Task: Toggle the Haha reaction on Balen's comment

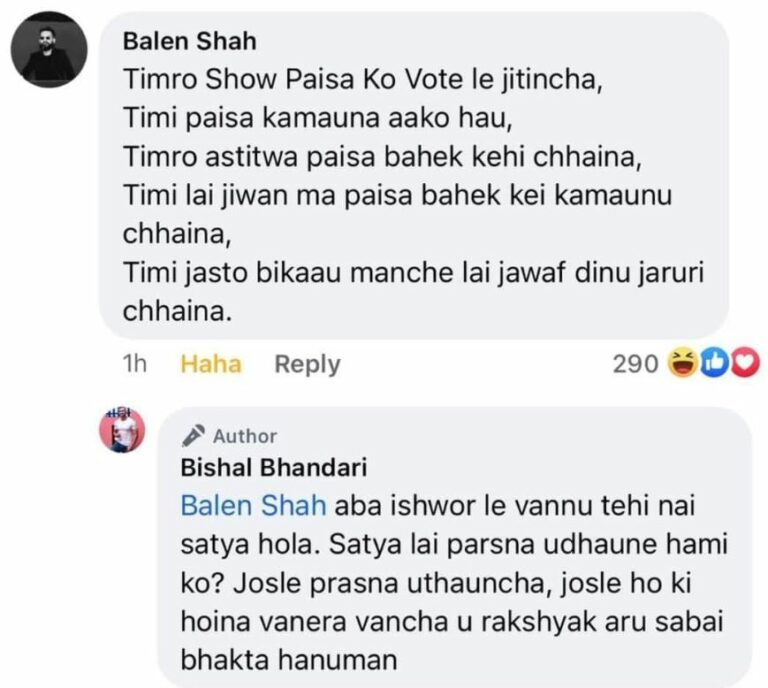Action: 210,365
